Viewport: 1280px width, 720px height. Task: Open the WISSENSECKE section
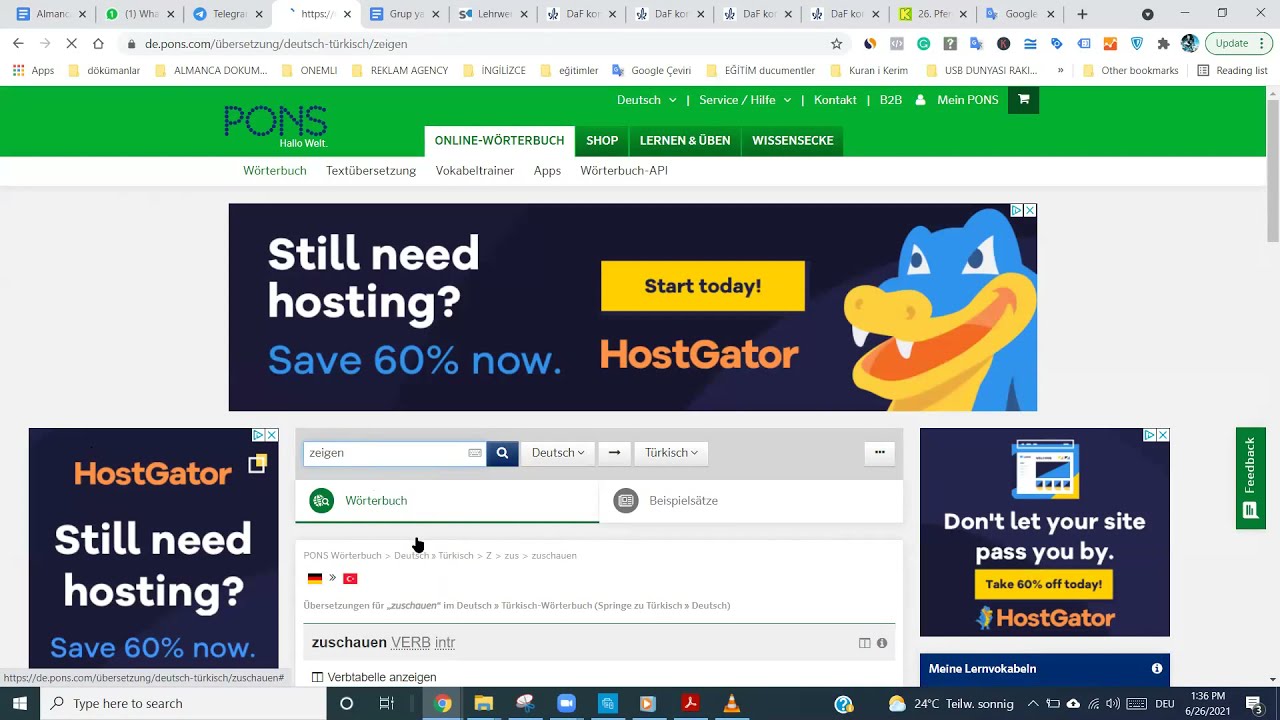click(793, 141)
